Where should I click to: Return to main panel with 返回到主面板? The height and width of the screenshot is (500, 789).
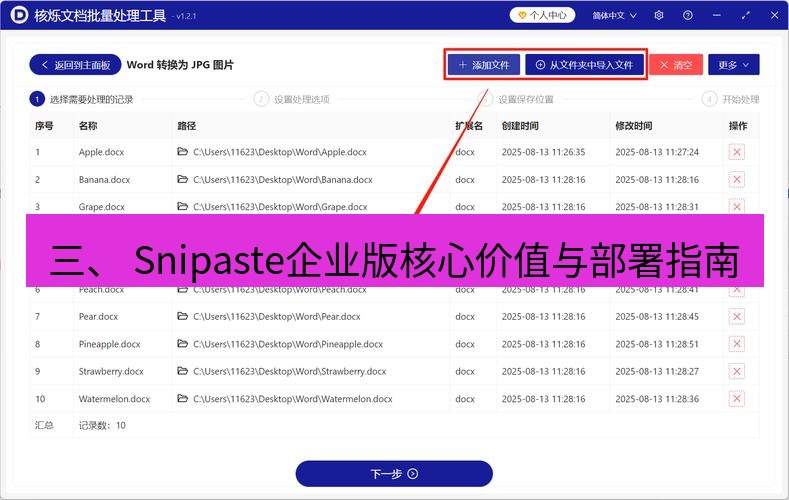pos(75,65)
